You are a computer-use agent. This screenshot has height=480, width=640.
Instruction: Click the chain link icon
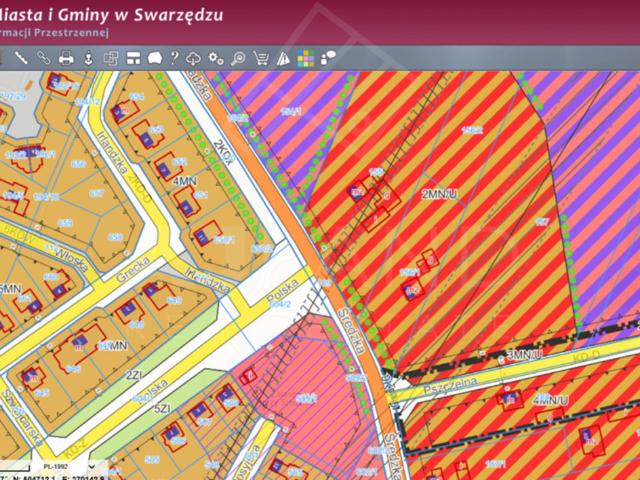pos(43,57)
